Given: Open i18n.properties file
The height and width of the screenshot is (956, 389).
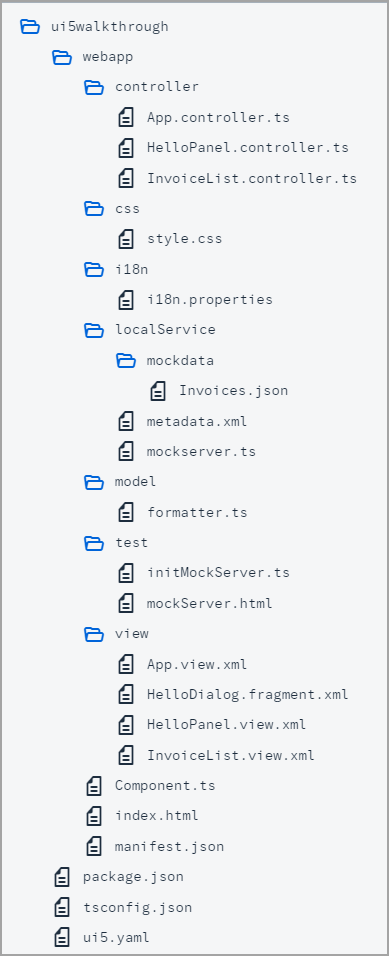Looking at the screenshot, I should (x=210, y=299).
